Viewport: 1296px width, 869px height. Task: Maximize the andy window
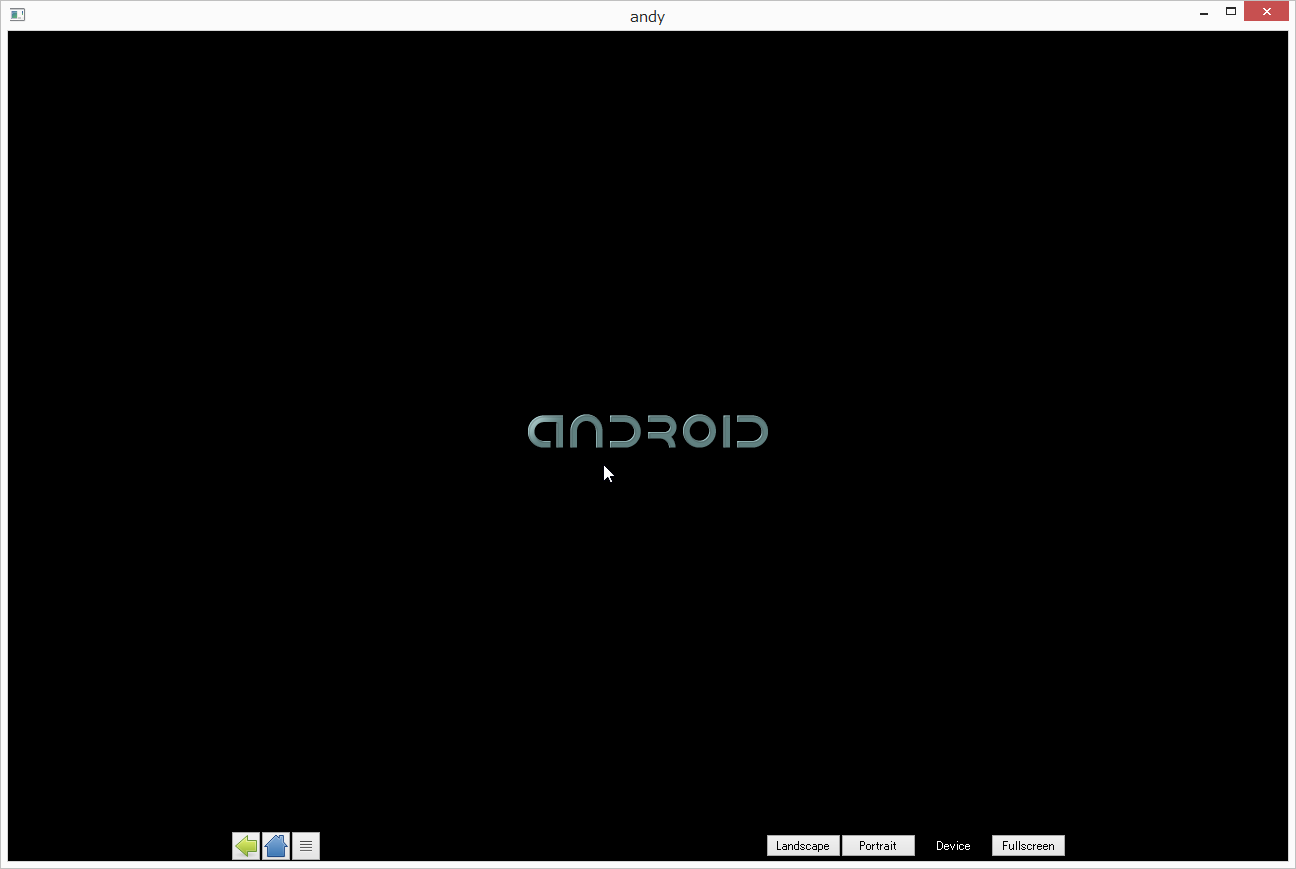pyautogui.click(x=1231, y=12)
